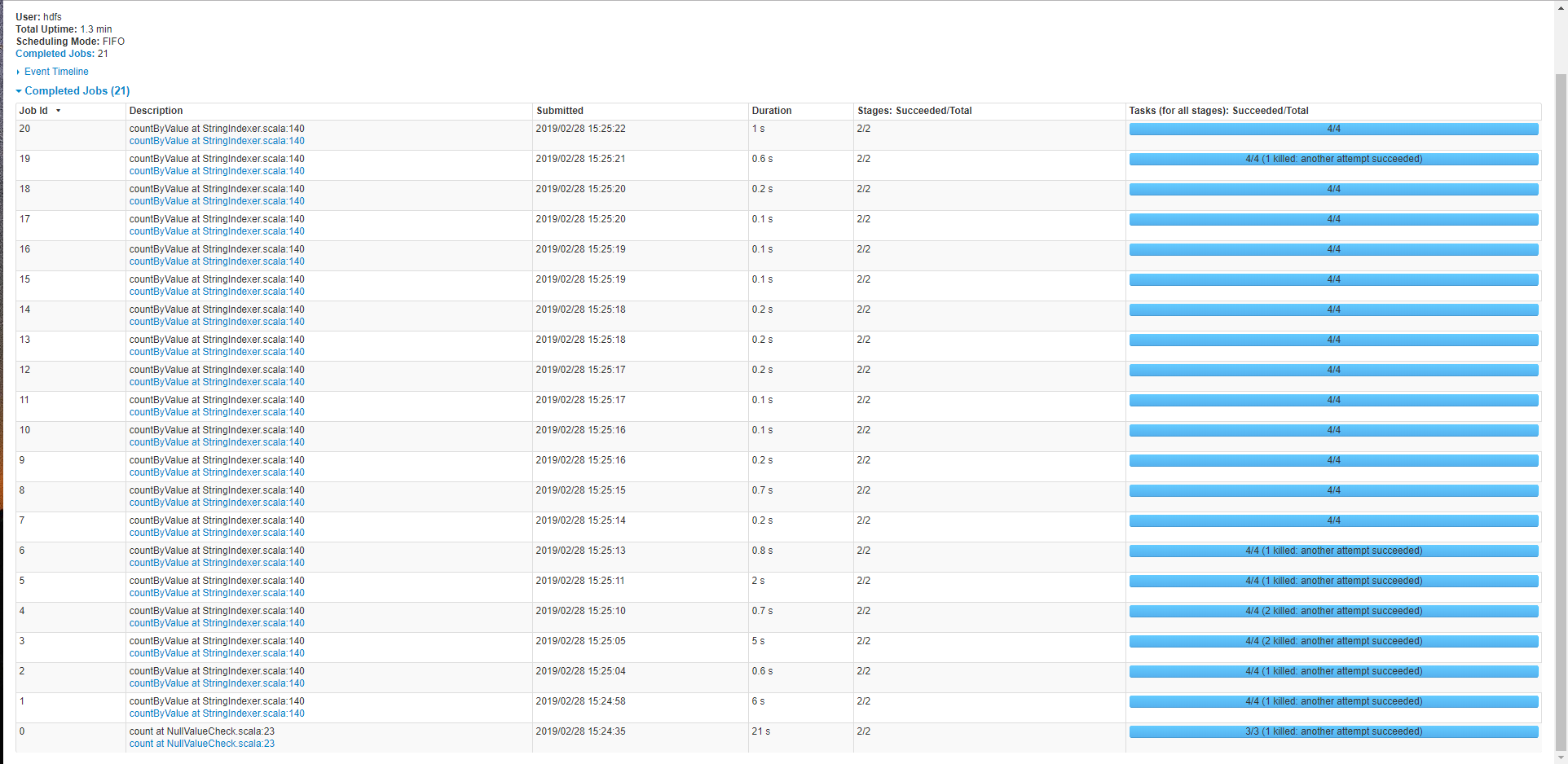Image resolution: width=1568 pixels, height=764 pixels.
Task: Open countByValue link for job 15
Action: click(217, 292)
